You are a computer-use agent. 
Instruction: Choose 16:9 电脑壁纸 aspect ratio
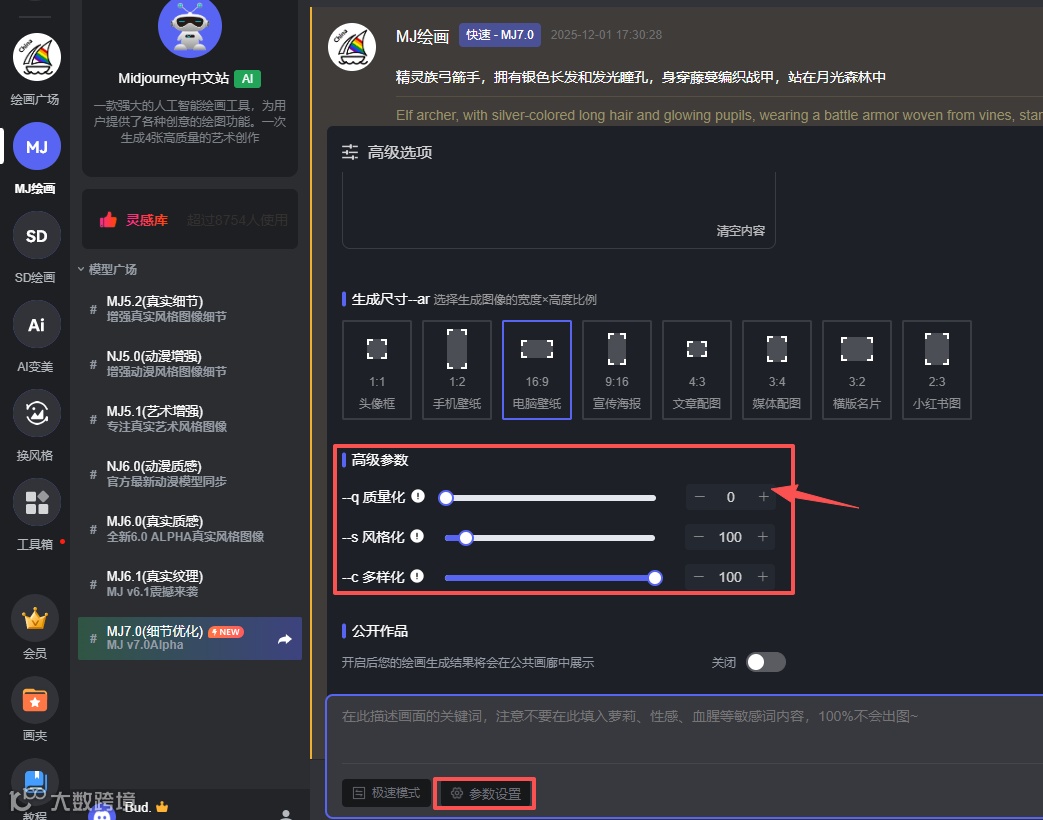click(x=537, y=370)
